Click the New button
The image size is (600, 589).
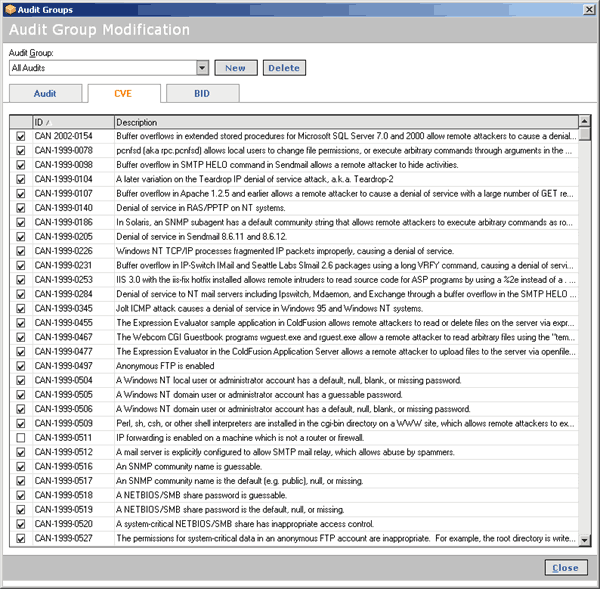click(235, 68)
